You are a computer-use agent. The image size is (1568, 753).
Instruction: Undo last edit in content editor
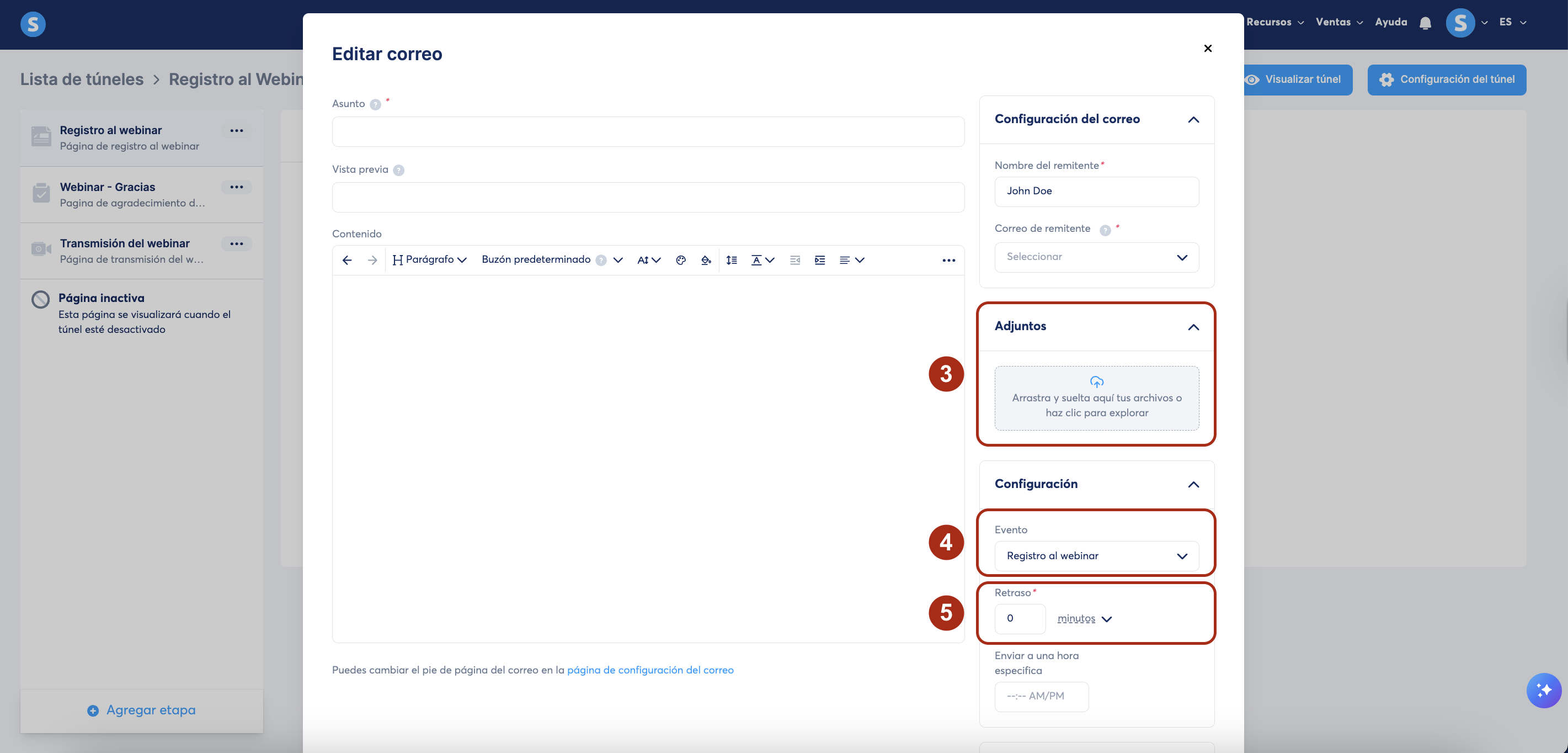(347, 260)
